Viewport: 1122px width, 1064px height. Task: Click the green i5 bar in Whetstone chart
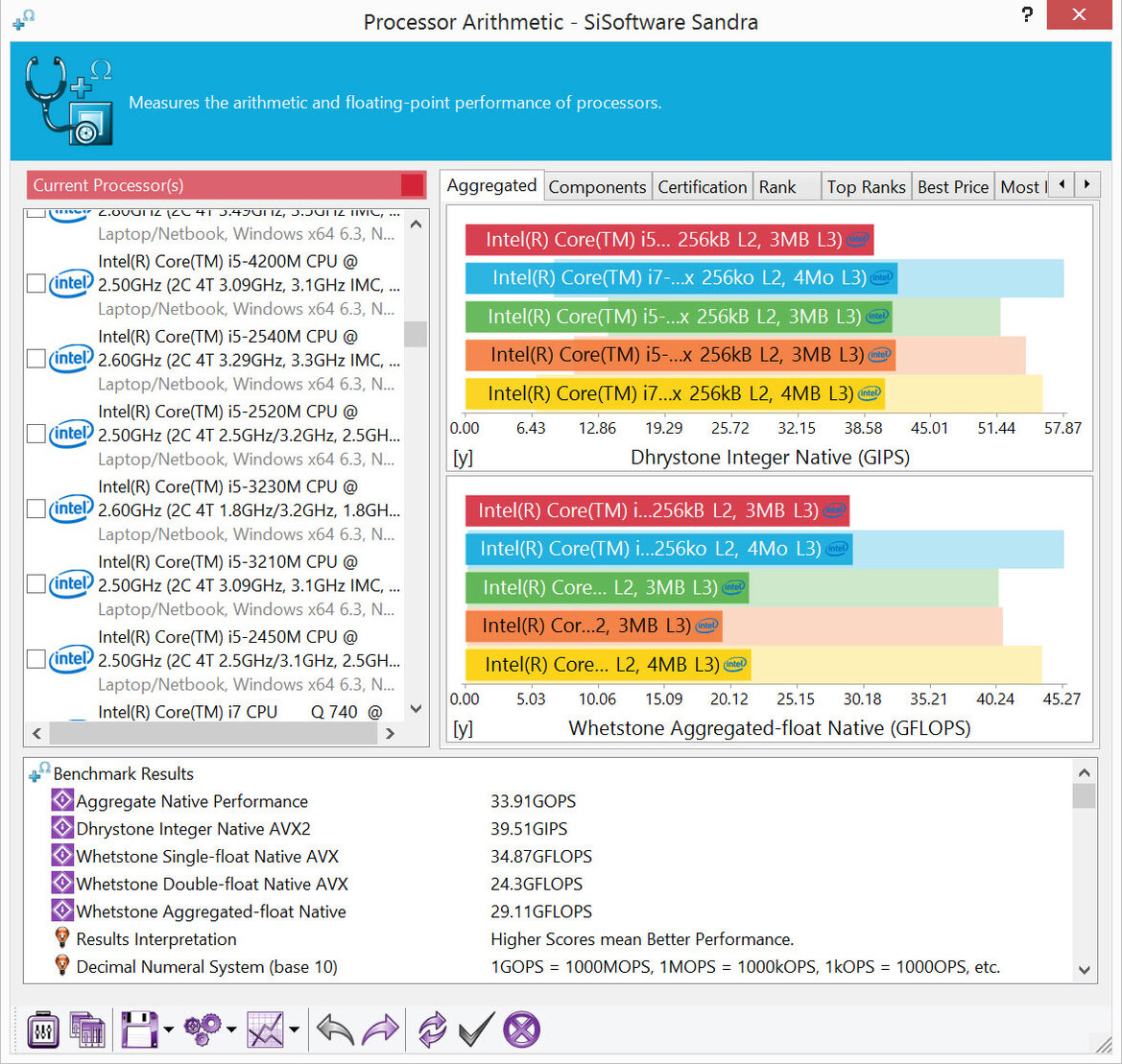(x=607, y=587)
